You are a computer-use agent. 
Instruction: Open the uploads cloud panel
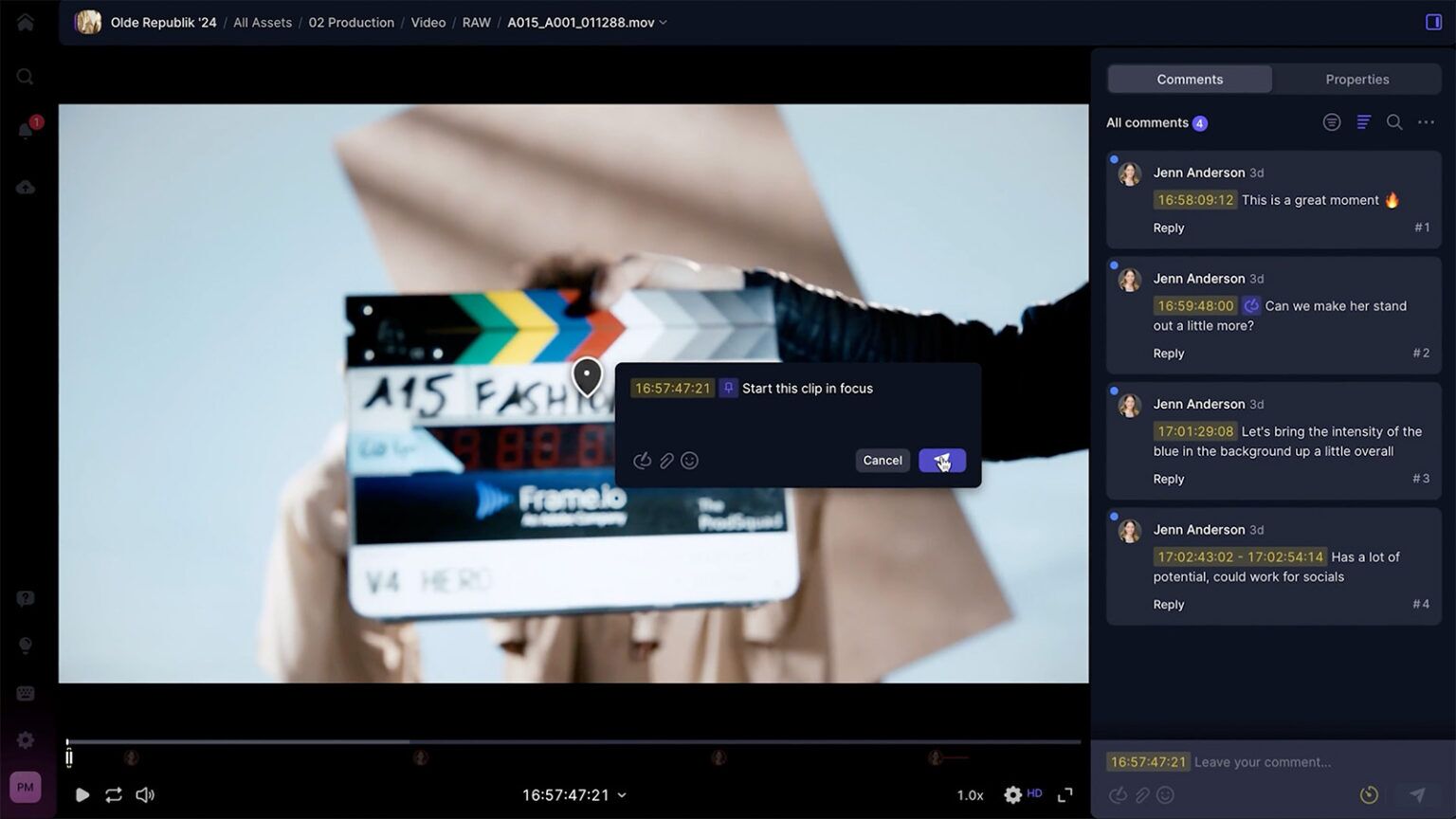25,187
